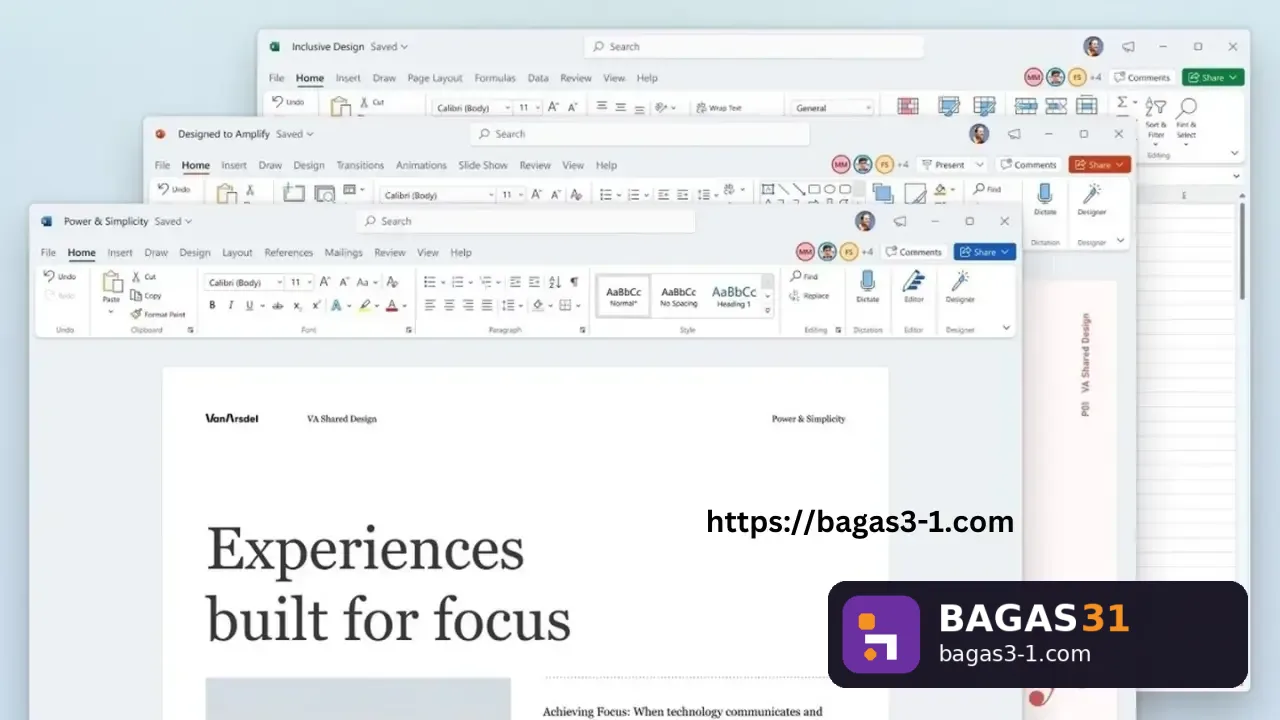1280x720 pixels.
Task: Click the Cut scissors icon in Word
Action: (137, 276)
